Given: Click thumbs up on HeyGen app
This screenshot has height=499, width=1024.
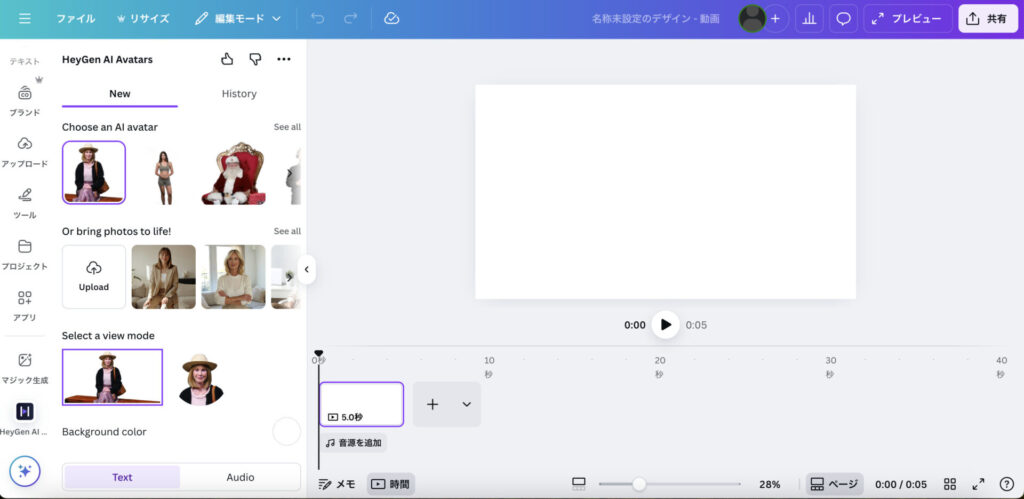Looking at the screenshot, I should tap(227, 60).
